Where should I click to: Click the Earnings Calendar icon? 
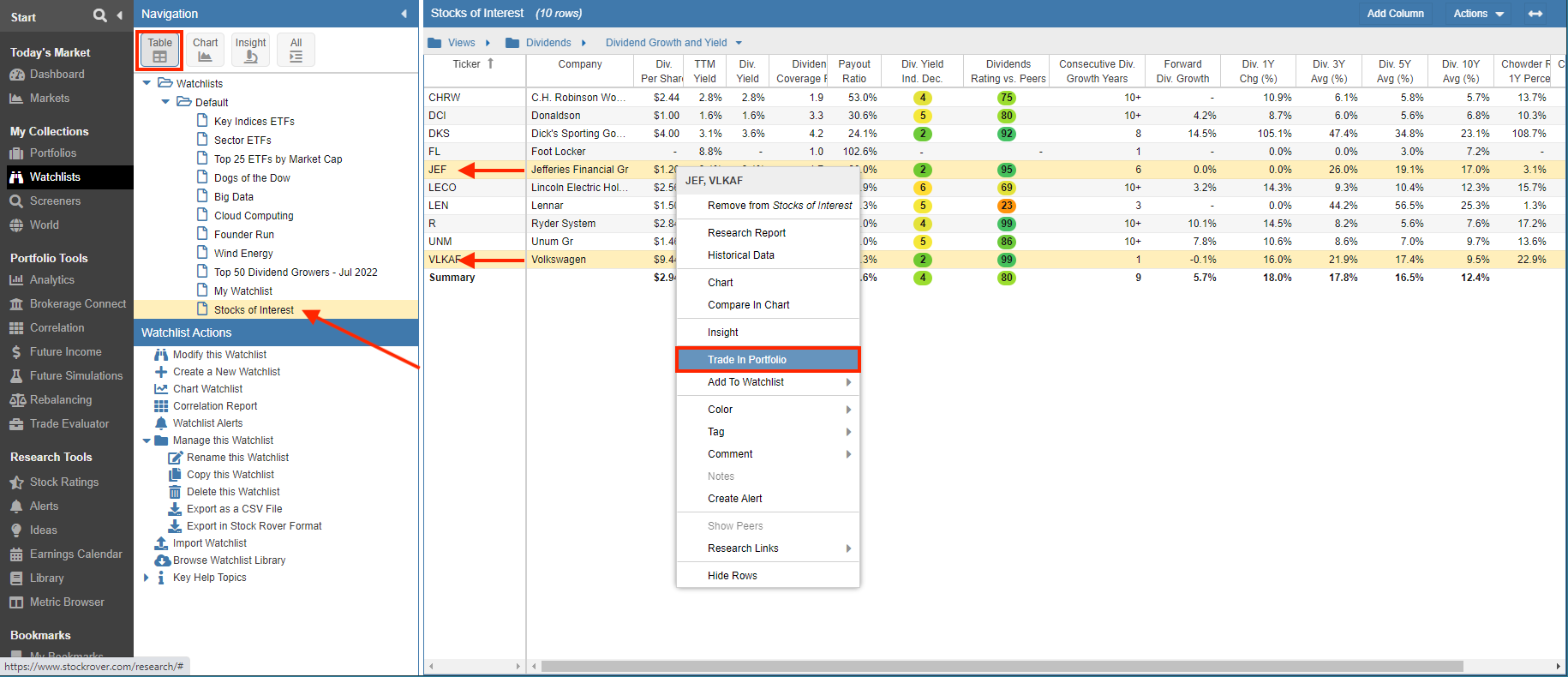(x=16, y=554)
